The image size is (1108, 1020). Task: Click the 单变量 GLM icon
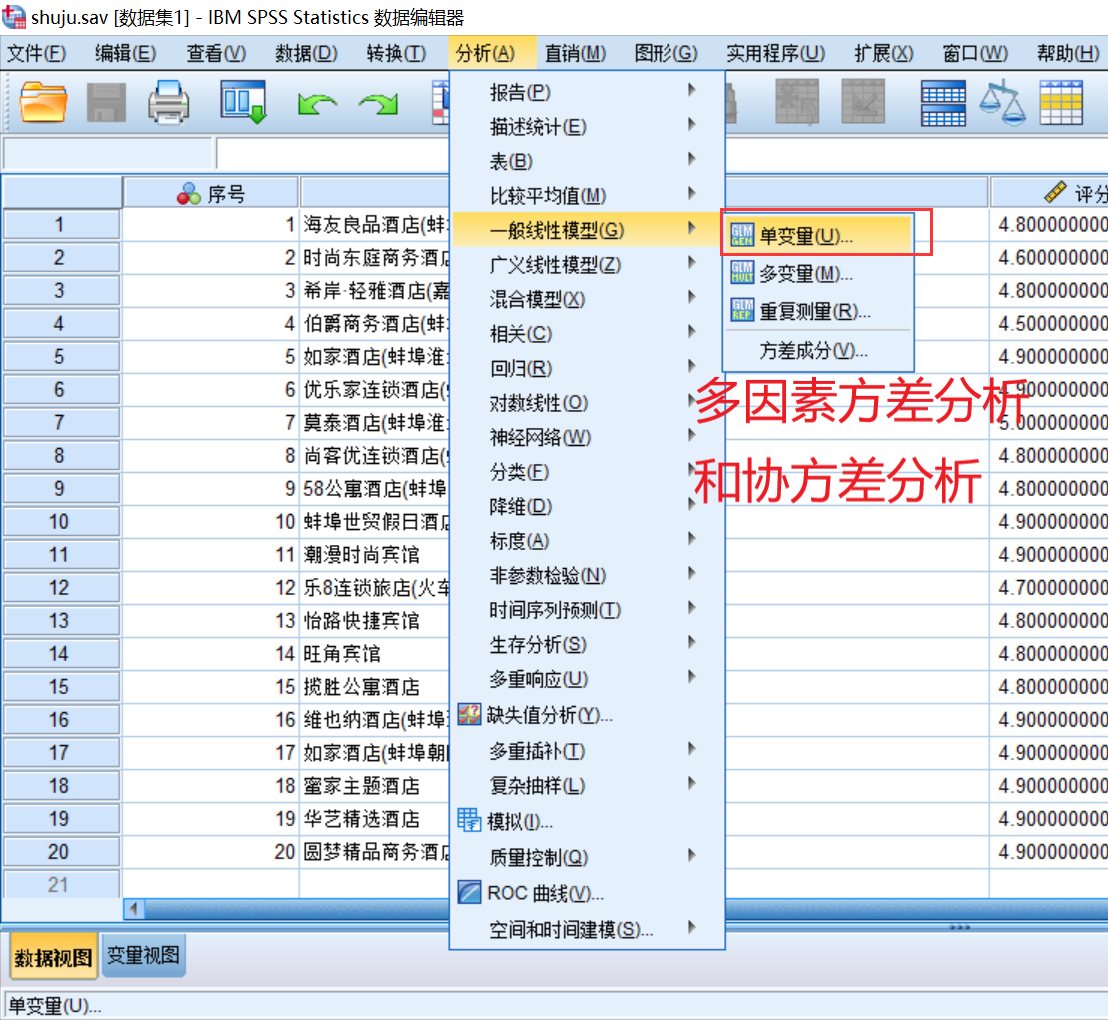[742, 235]
